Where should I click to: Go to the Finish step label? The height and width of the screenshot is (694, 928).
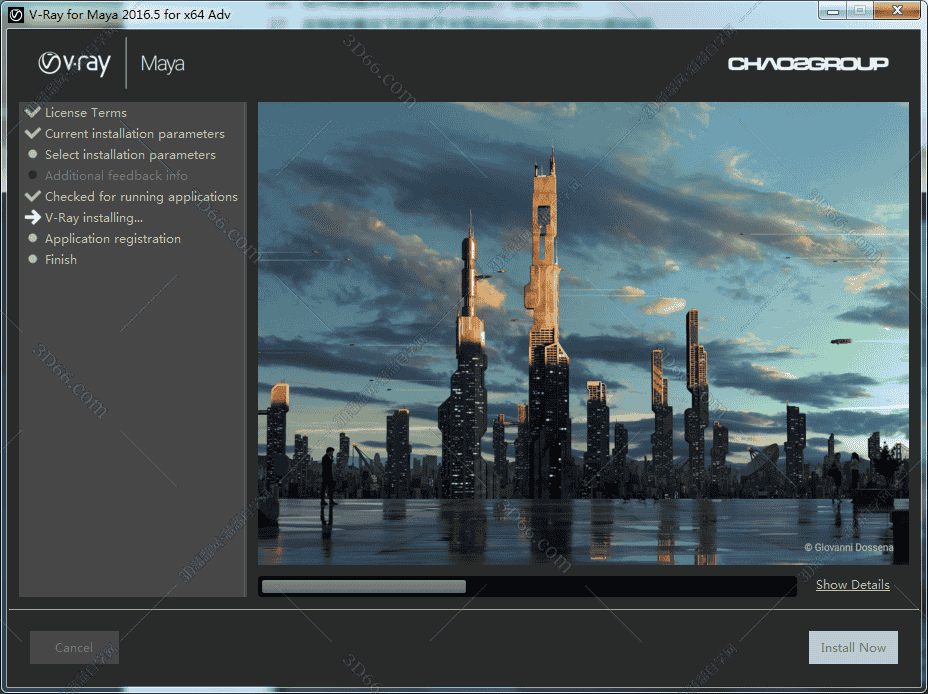[x=61, y=260]
